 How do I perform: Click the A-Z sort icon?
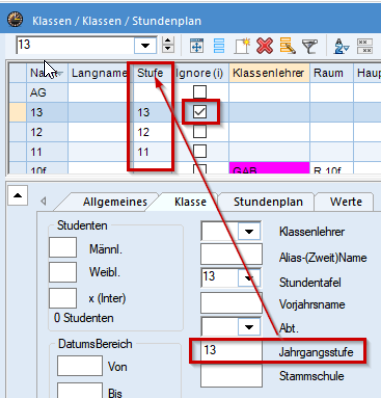point(341,46)
